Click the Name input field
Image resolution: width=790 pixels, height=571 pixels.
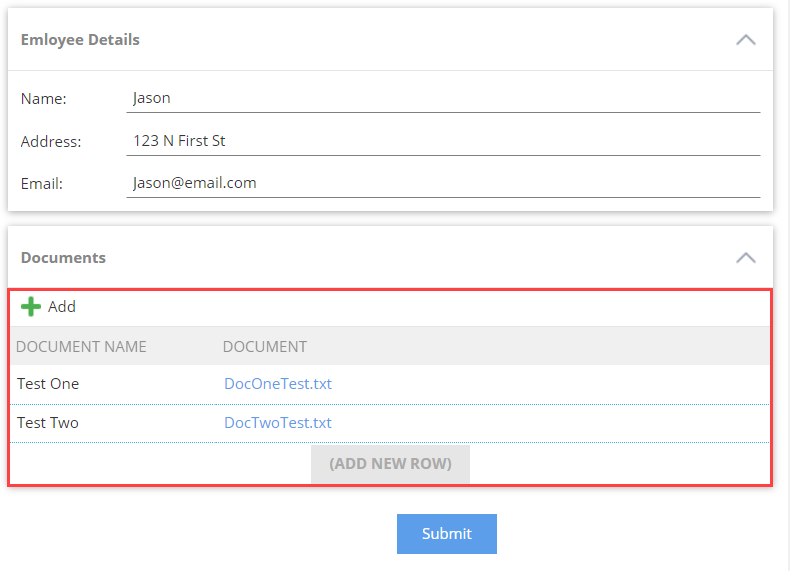pyautogui.click(x=443, y=98)
